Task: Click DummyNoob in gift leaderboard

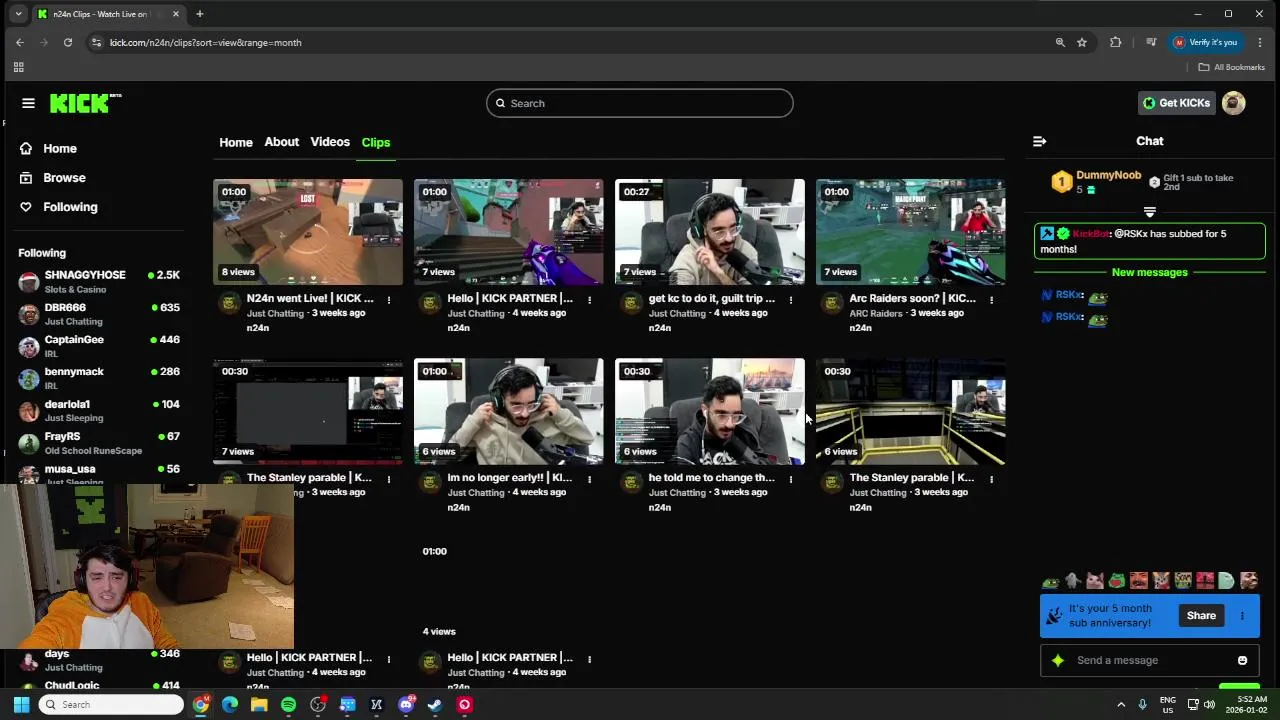Action: (1108, 175)
